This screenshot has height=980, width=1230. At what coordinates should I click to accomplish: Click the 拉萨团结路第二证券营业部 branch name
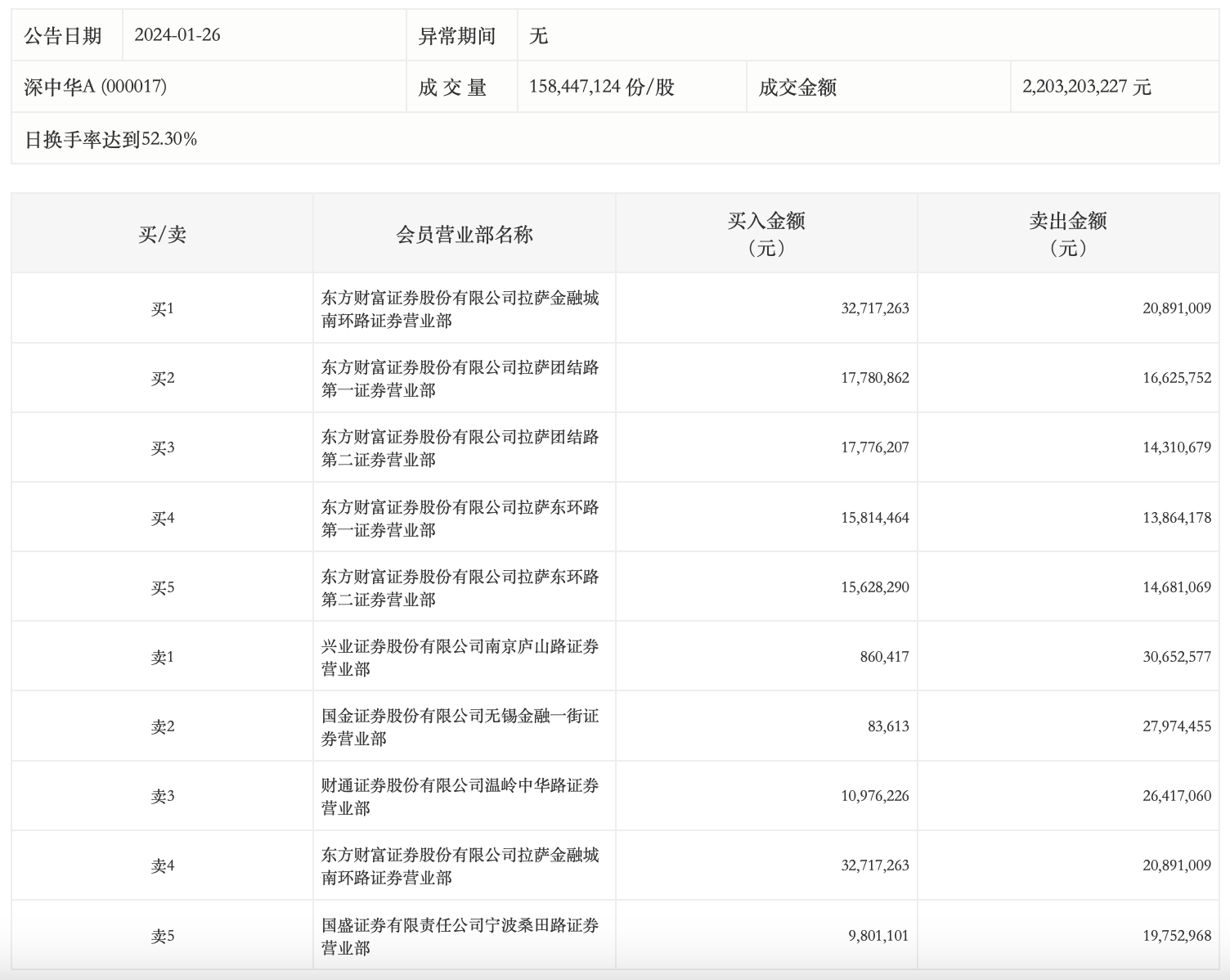[460, 448]
